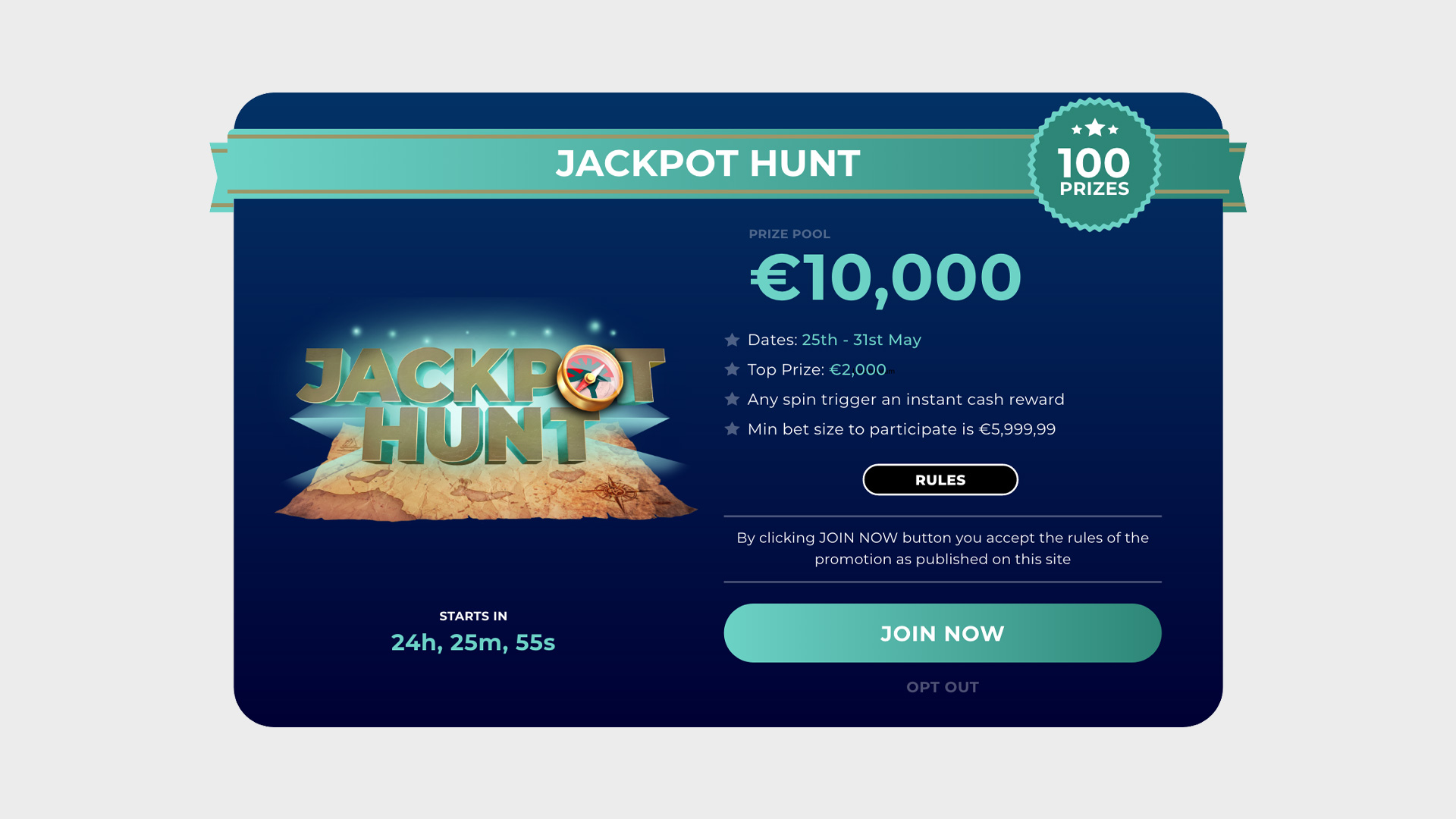
Task: Click the JOIN NOW button
Action: (942, 633)
